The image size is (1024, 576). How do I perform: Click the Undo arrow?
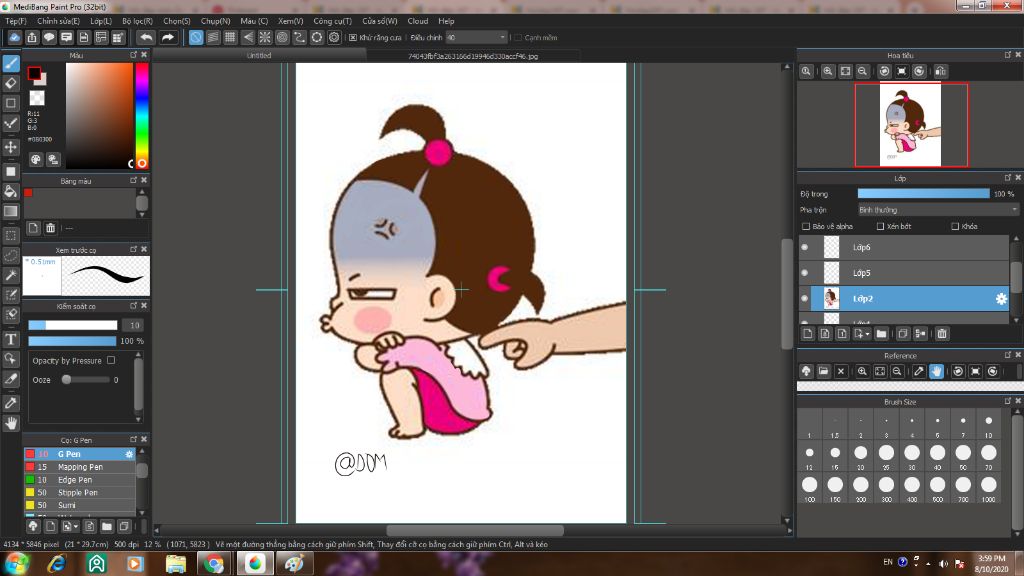point(146,37)
